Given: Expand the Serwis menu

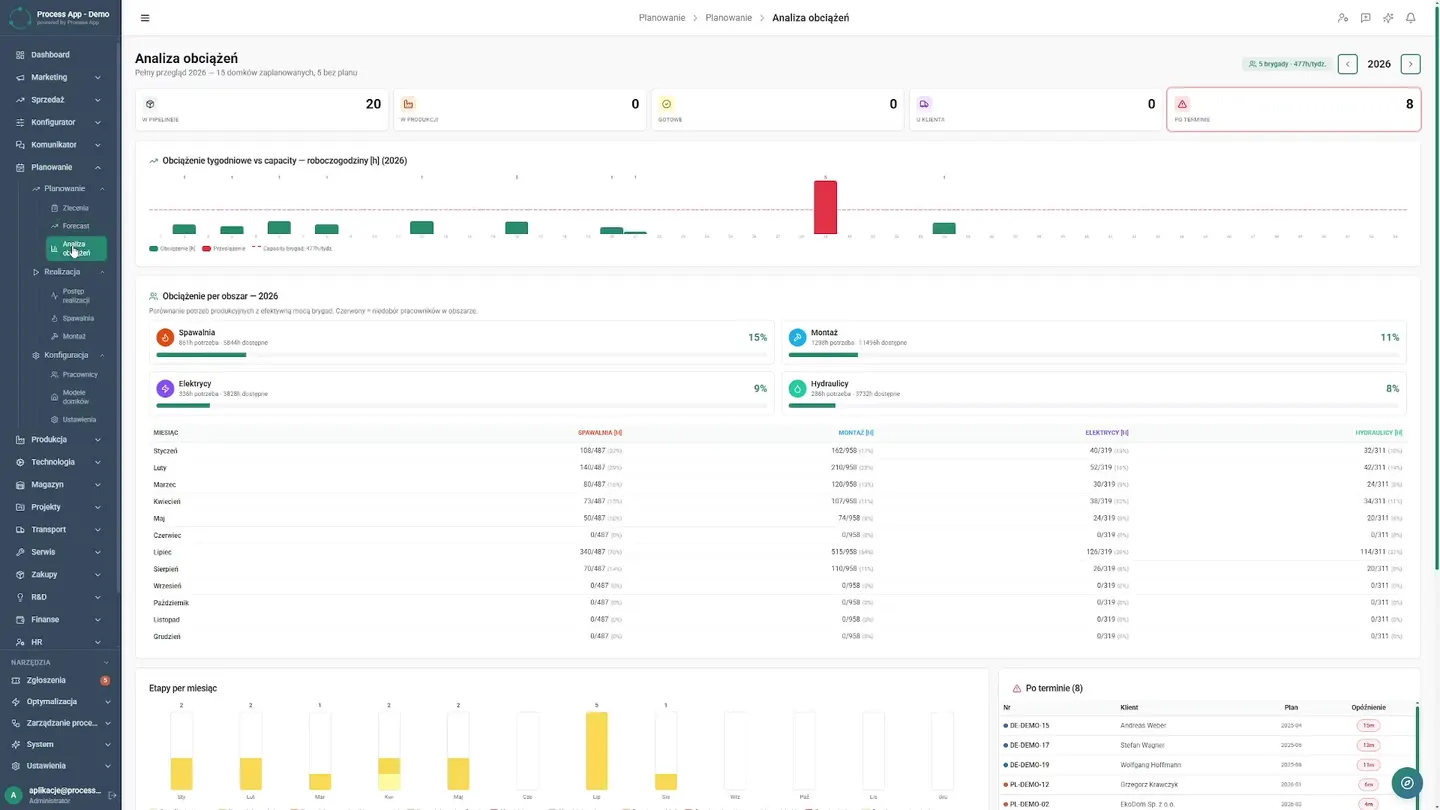Looking at the screenshot, I should 60,552.
